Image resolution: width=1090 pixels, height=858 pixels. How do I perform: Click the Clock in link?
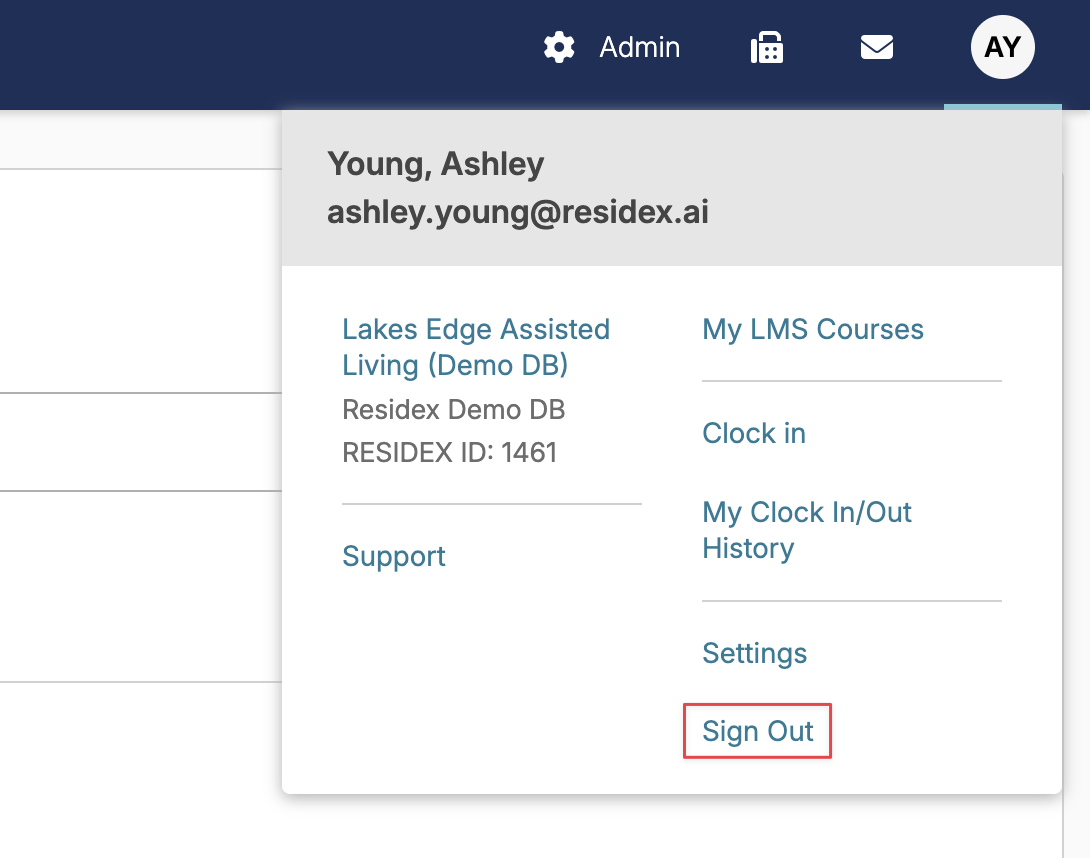point(754,433)
